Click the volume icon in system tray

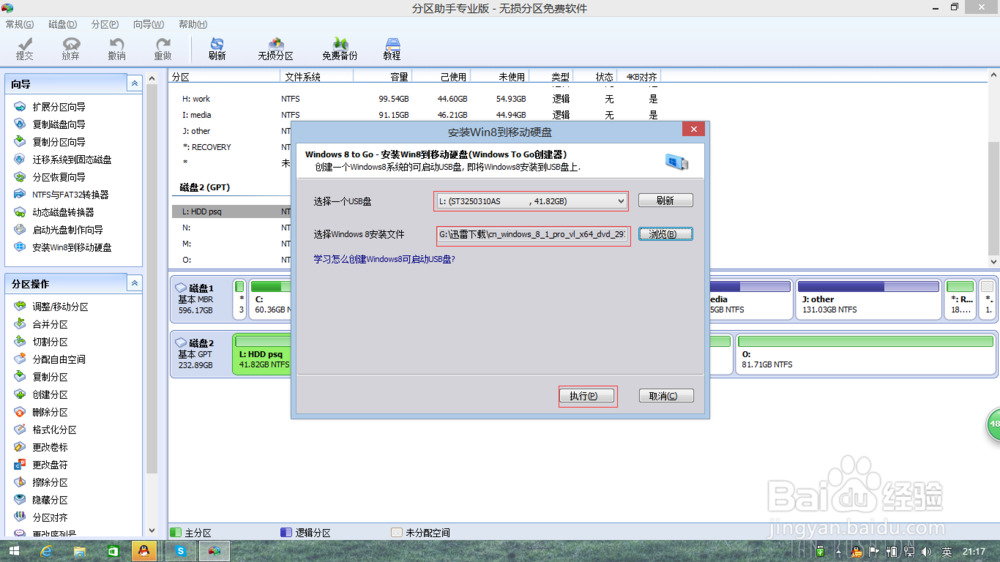point(926,551)
